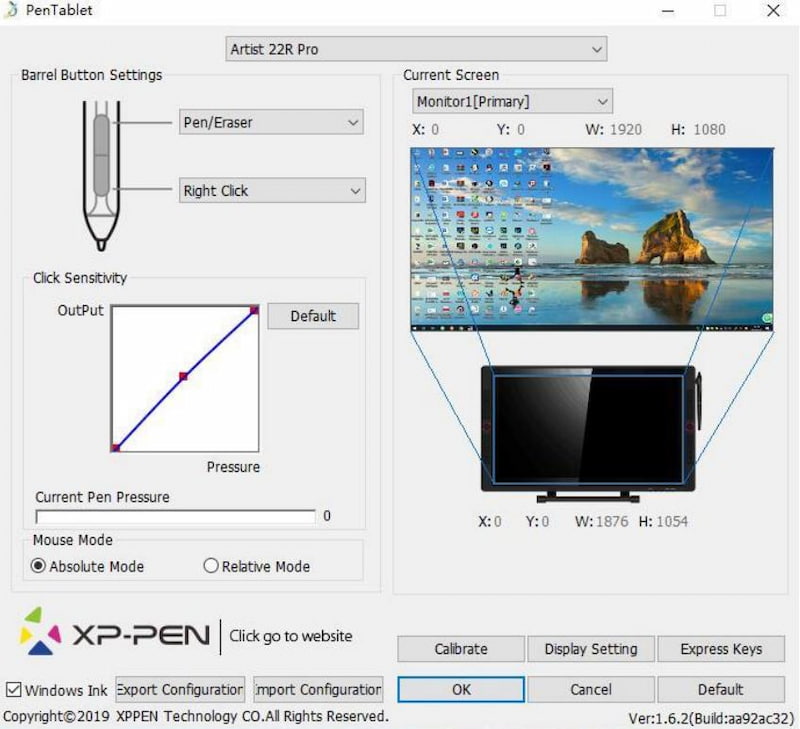Image resolution: width=800 pixels, height=729 pixels.
Task: Click the pen upper barrel button graphic
Action: click(102, 135)
